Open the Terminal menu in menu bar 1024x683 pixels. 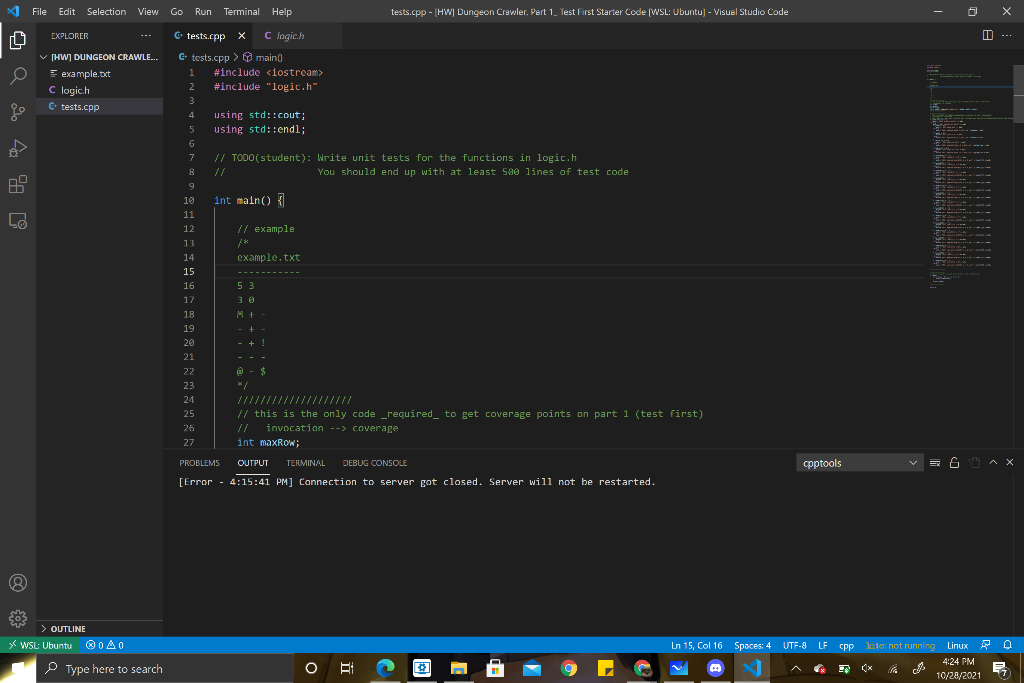[x=241, y=11]
